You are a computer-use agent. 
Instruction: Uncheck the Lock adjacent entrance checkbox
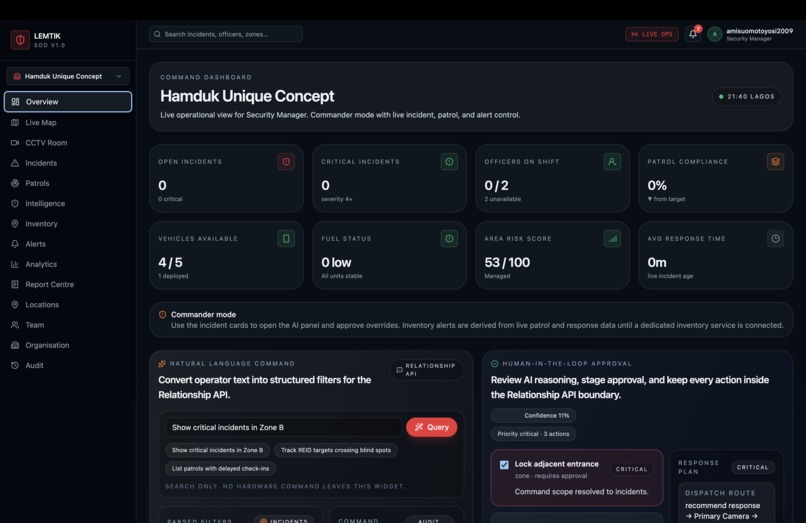(504, 465)
